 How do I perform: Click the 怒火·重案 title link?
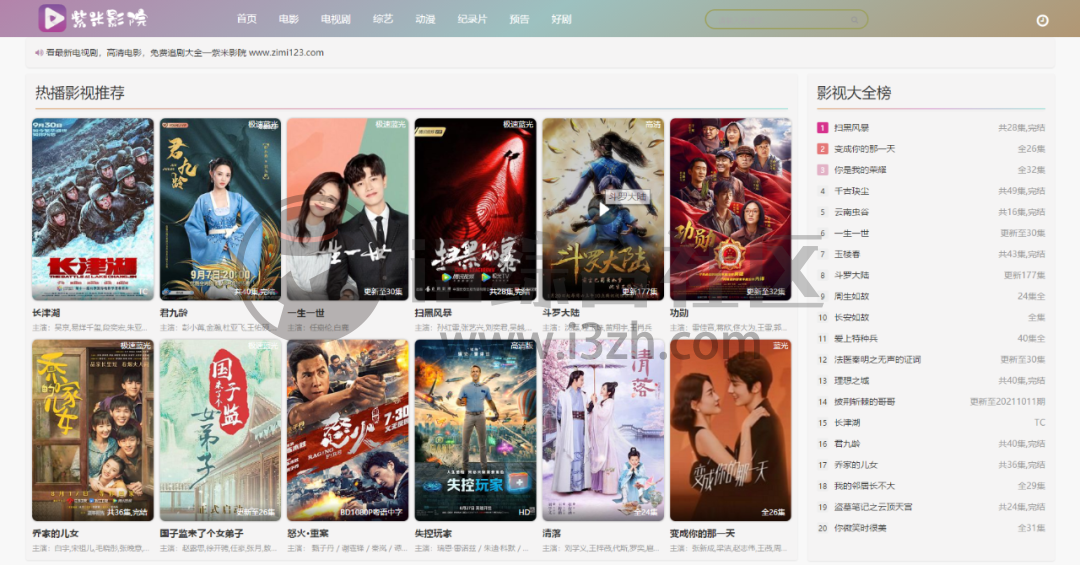tap(308, 533)
